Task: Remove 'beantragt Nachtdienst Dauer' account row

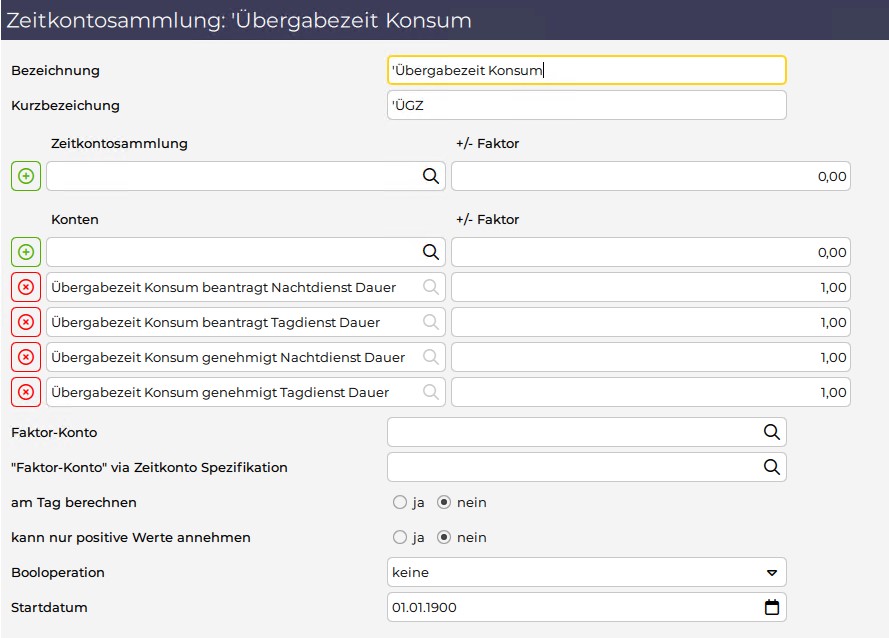Action: (26, 288)
